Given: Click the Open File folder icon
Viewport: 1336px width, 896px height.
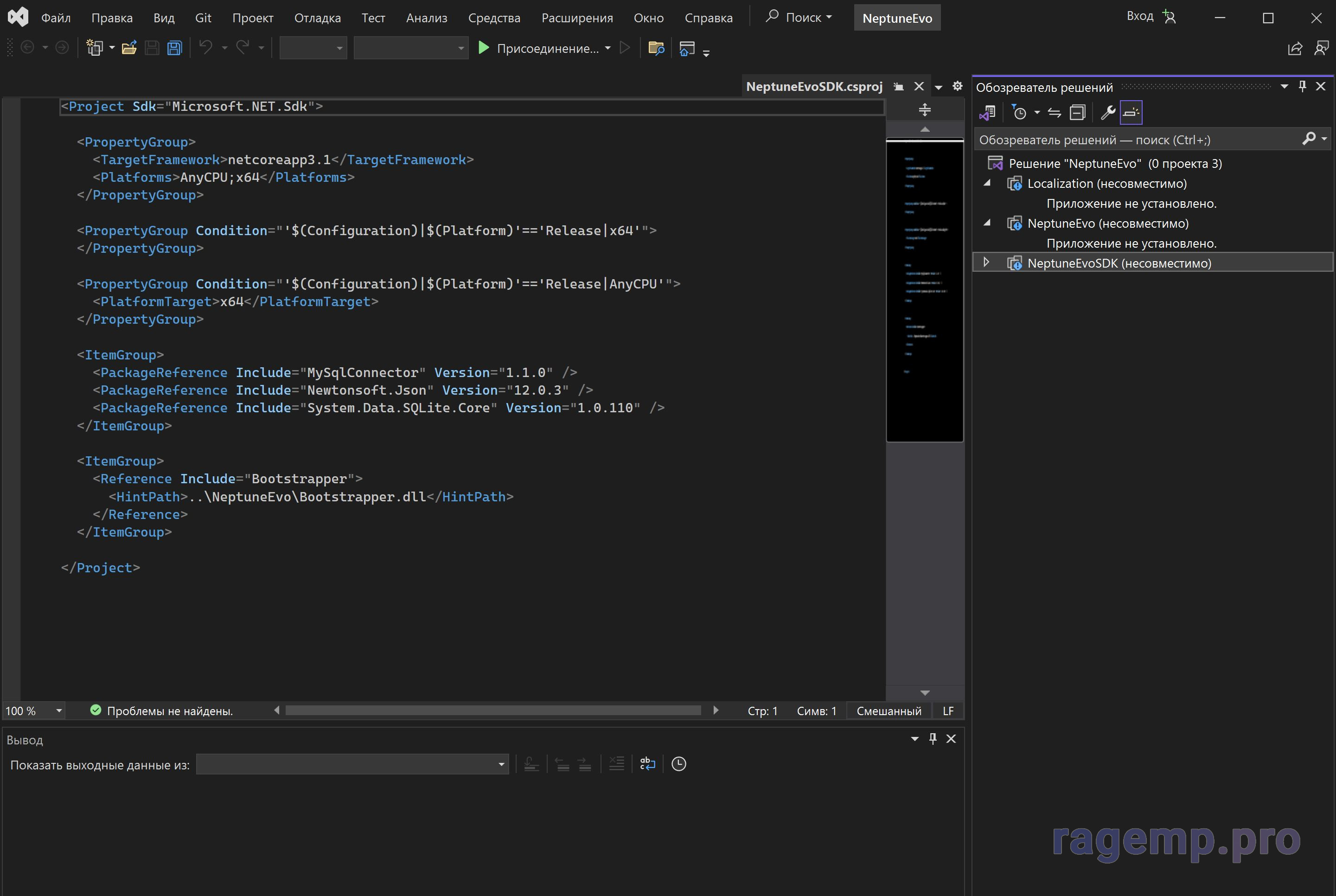Looking at the screenshot, I should tap(129, 48).
